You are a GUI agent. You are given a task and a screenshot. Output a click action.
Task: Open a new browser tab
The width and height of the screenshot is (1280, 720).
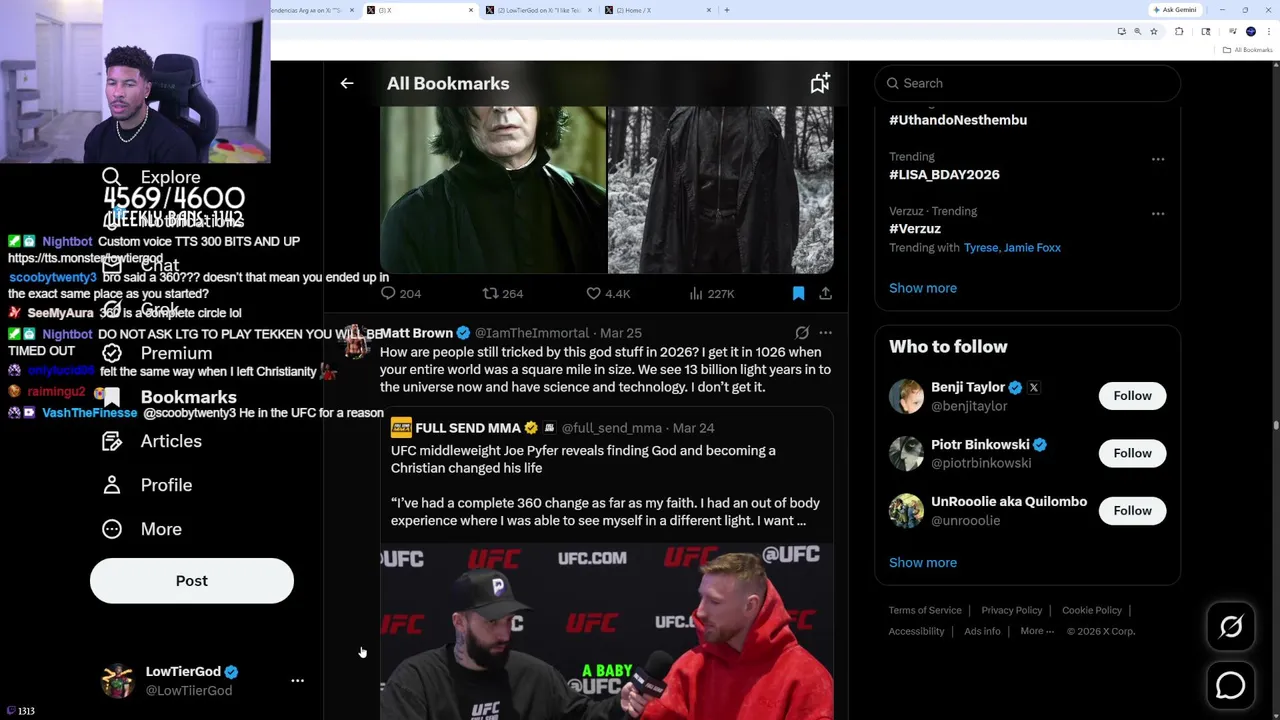(x=727, y=10)
